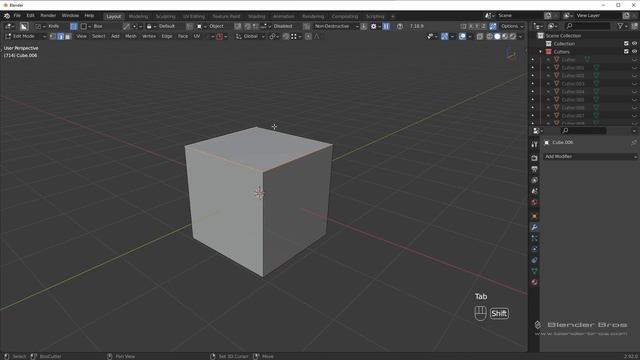Hide the Collection with eye icon
This screenshot has width=640, height=360.
tap(634, 44)
